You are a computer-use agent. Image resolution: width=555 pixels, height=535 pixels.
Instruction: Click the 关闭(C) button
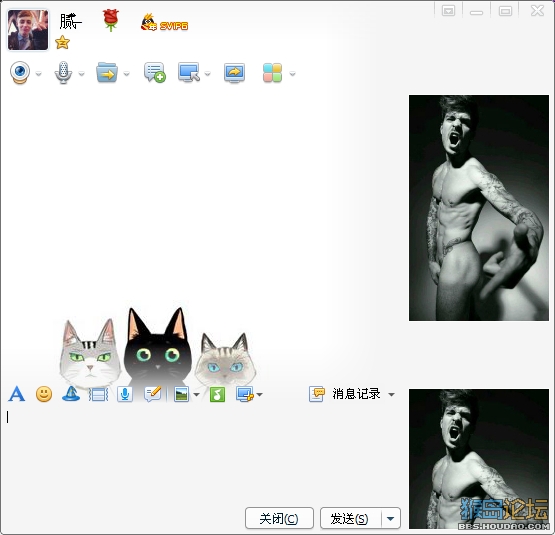(279, 518)
